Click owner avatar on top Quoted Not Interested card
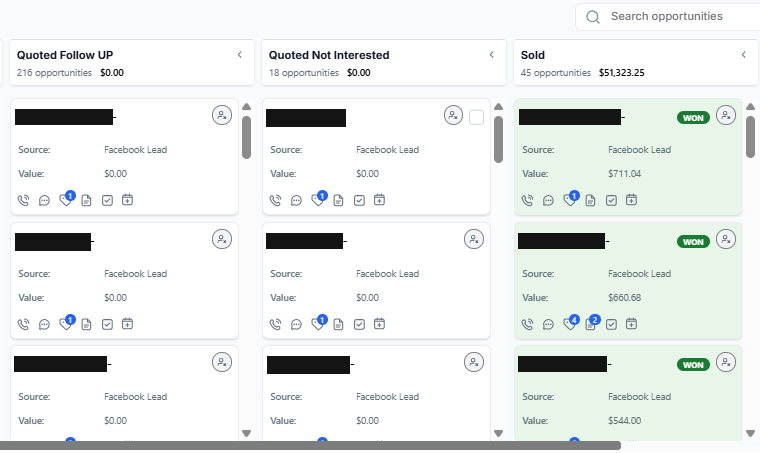The width and height of the screenshot is (760, 453). coord(453,115)
